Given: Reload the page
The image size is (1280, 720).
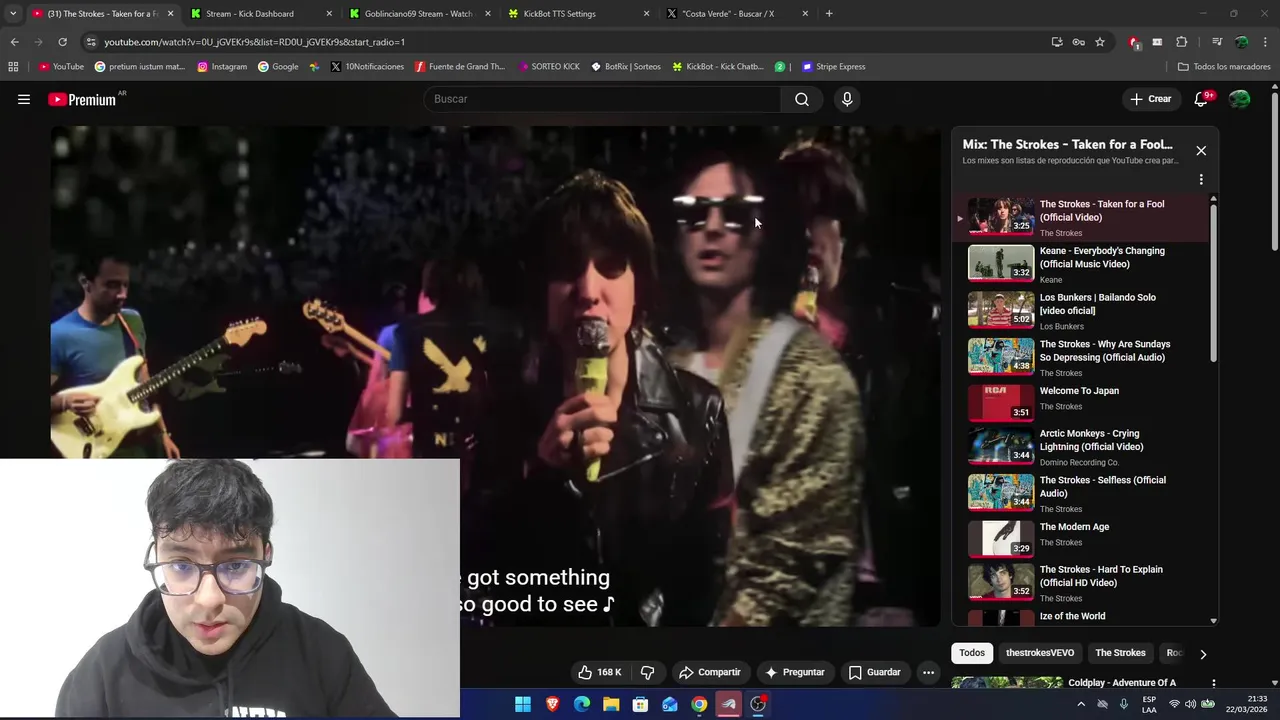Looking at the screenshot, I should click(62, 42).
